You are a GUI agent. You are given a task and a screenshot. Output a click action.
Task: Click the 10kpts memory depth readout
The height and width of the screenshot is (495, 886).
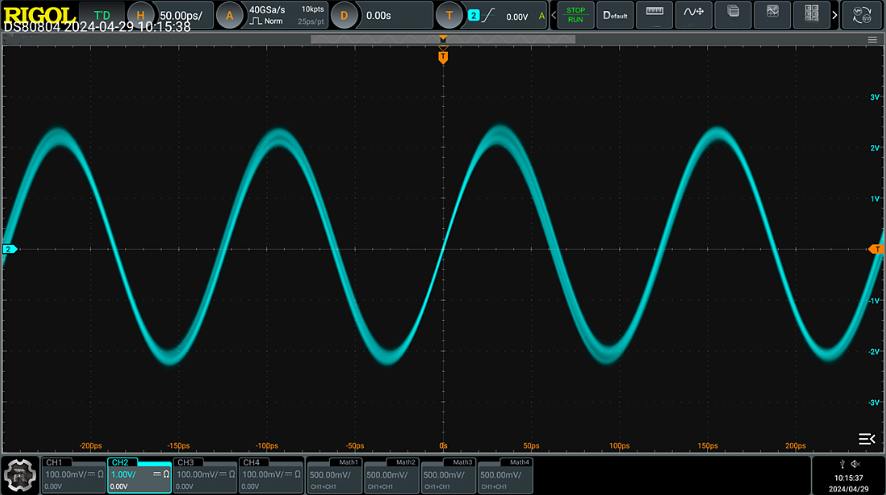coord(312,10)
